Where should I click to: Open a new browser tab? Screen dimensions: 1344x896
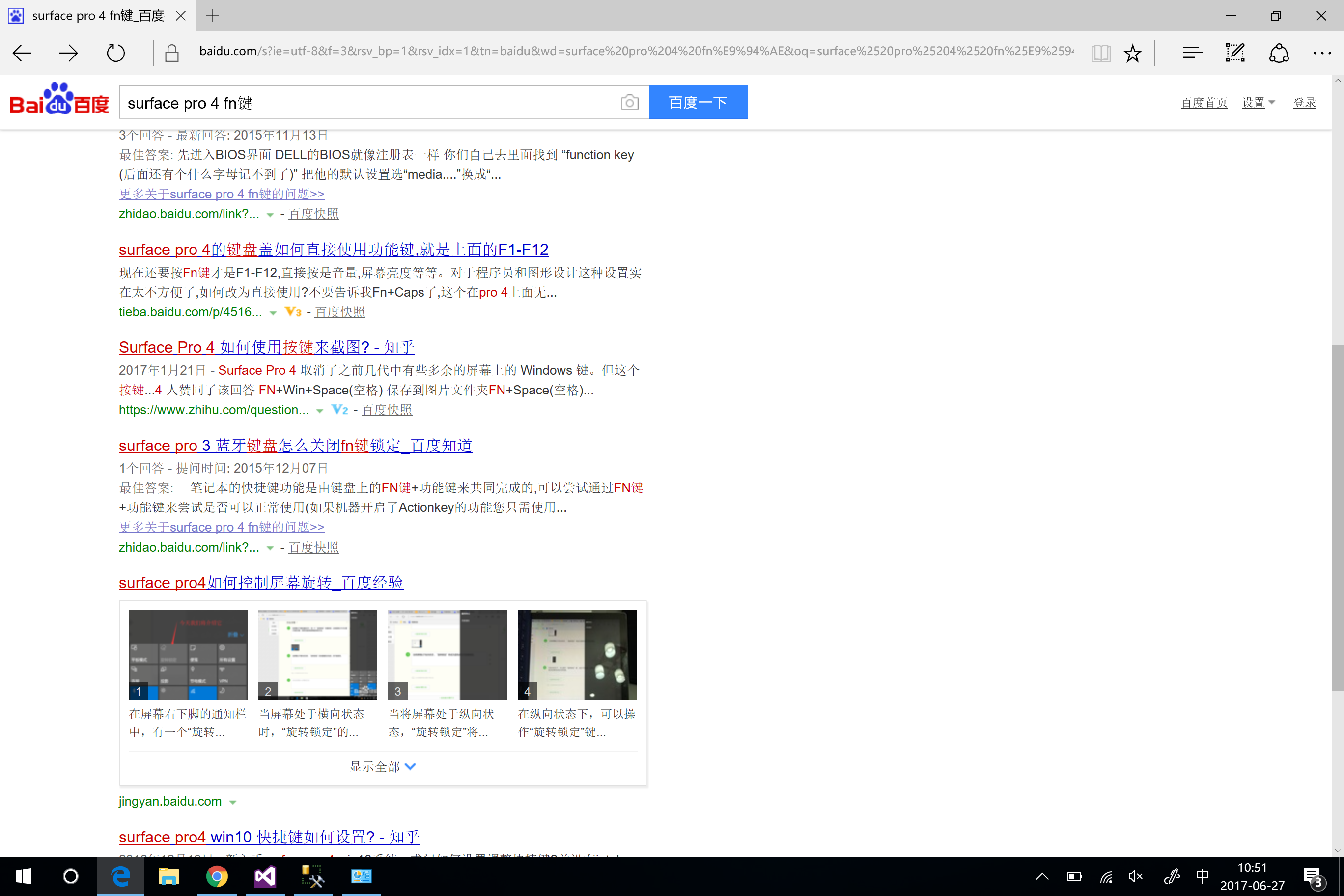[x=212, y=16]
